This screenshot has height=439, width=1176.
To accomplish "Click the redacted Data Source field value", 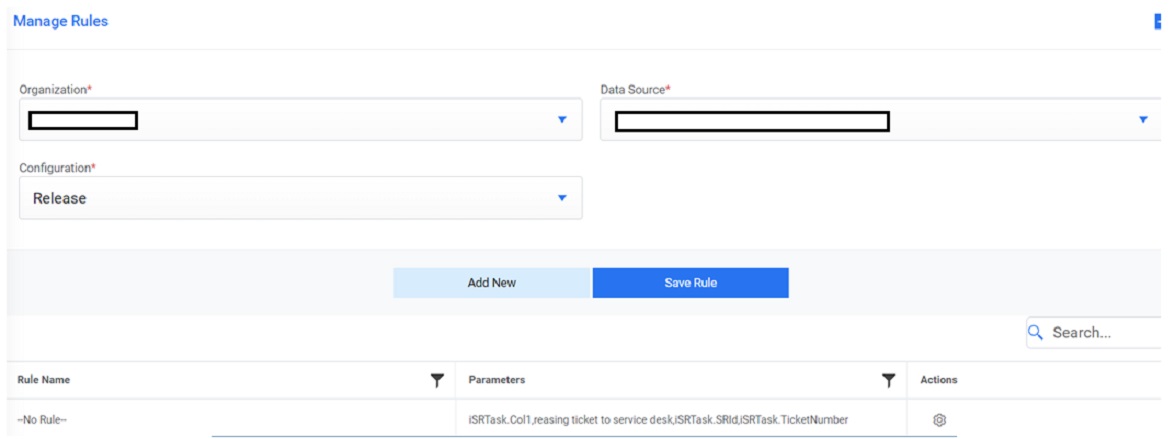I will pos(751,122).
